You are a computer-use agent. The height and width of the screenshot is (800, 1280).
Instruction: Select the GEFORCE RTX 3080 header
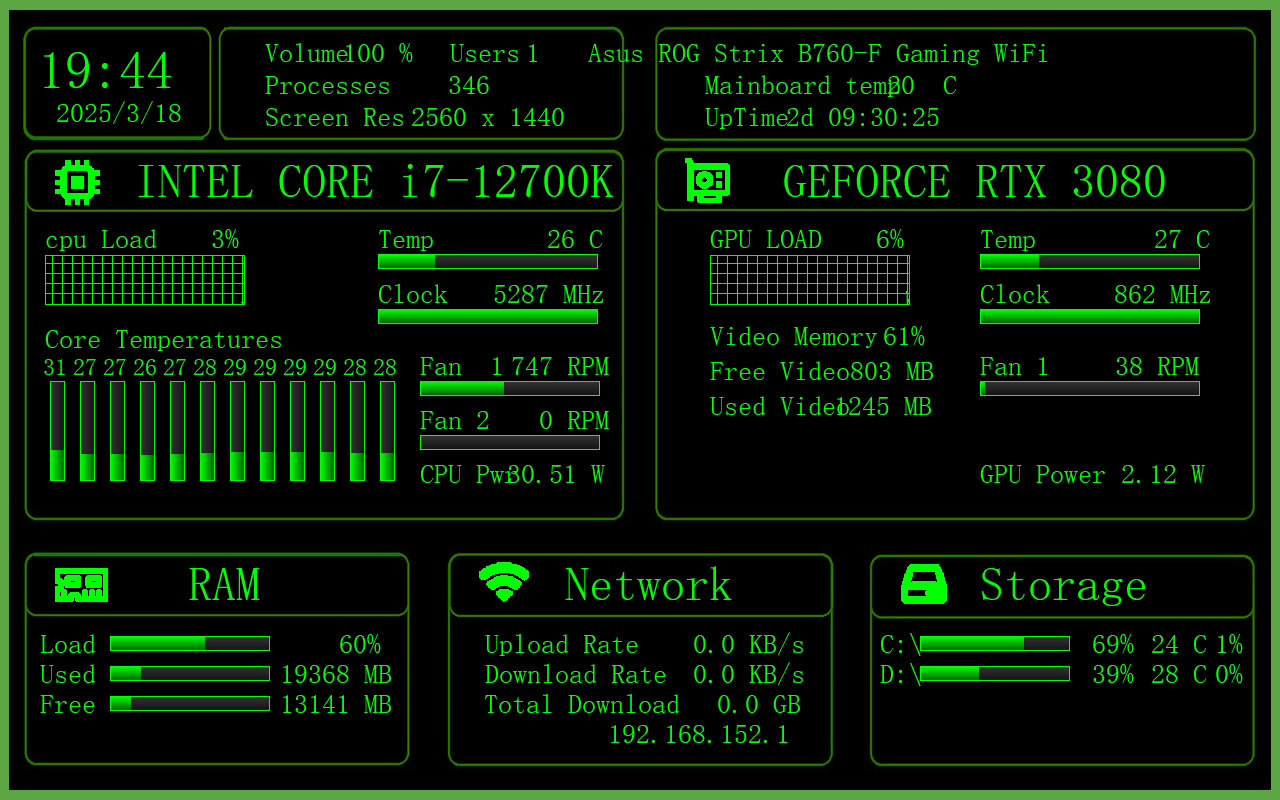pyautogui.click(x=974, y=182)
